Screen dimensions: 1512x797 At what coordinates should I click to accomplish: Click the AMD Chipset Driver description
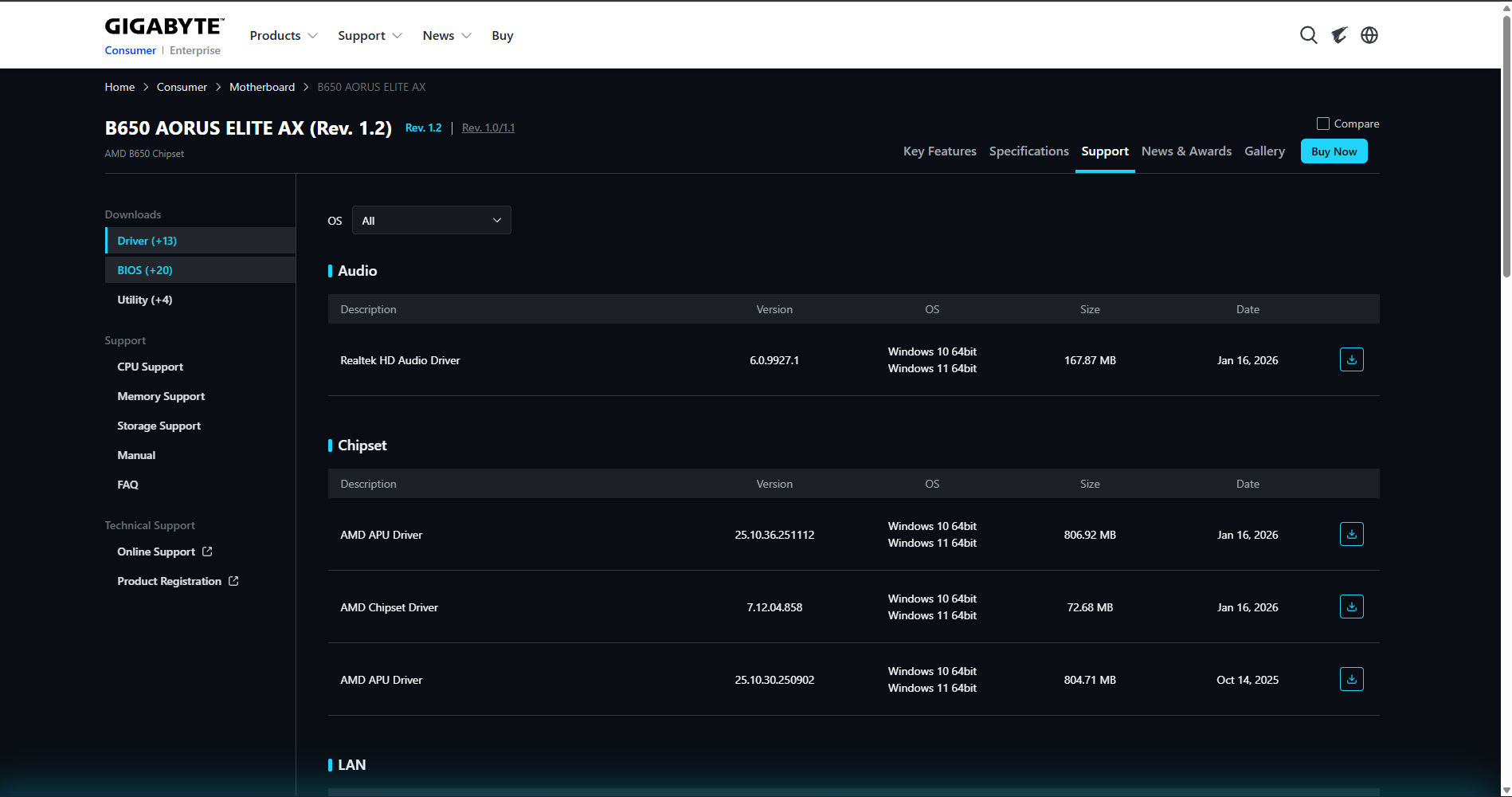click(389, 607)
